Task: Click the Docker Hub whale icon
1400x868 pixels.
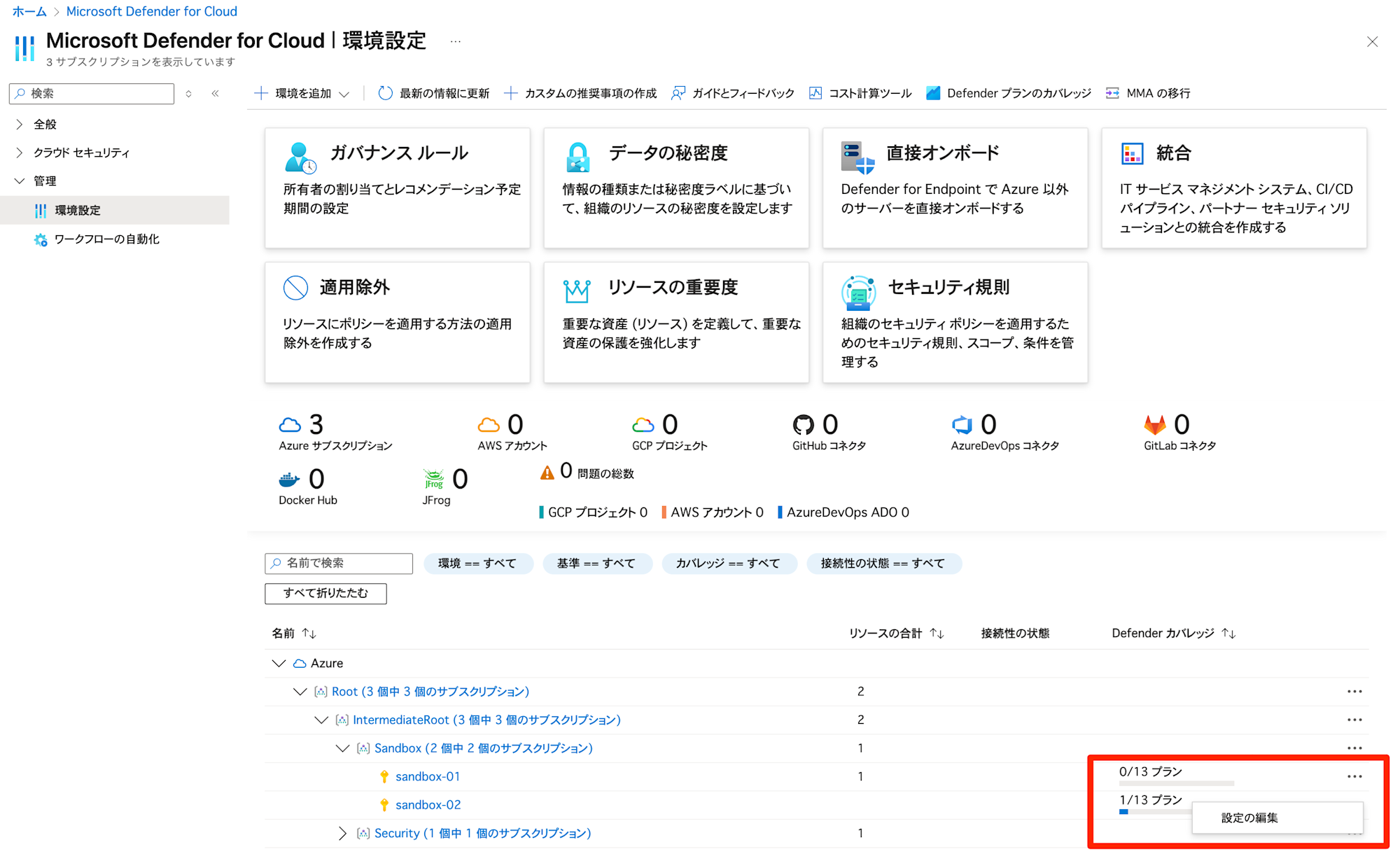Action: tap(289, 479)
